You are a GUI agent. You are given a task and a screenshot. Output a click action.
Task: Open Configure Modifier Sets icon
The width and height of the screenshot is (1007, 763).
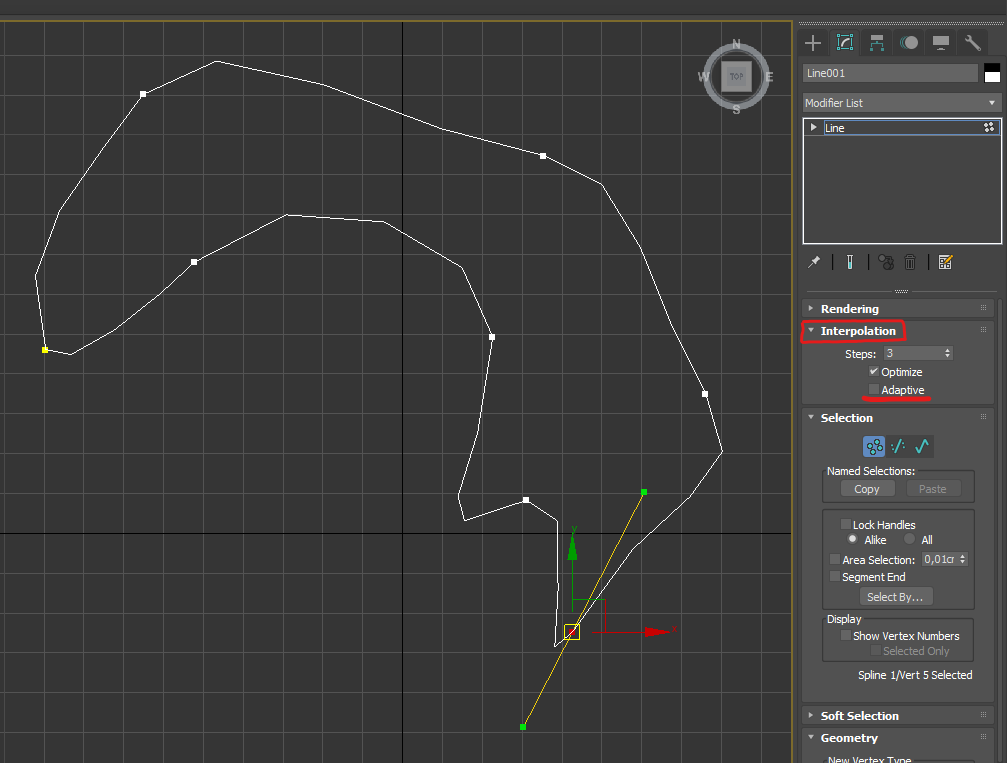click(x=946, y=262)
